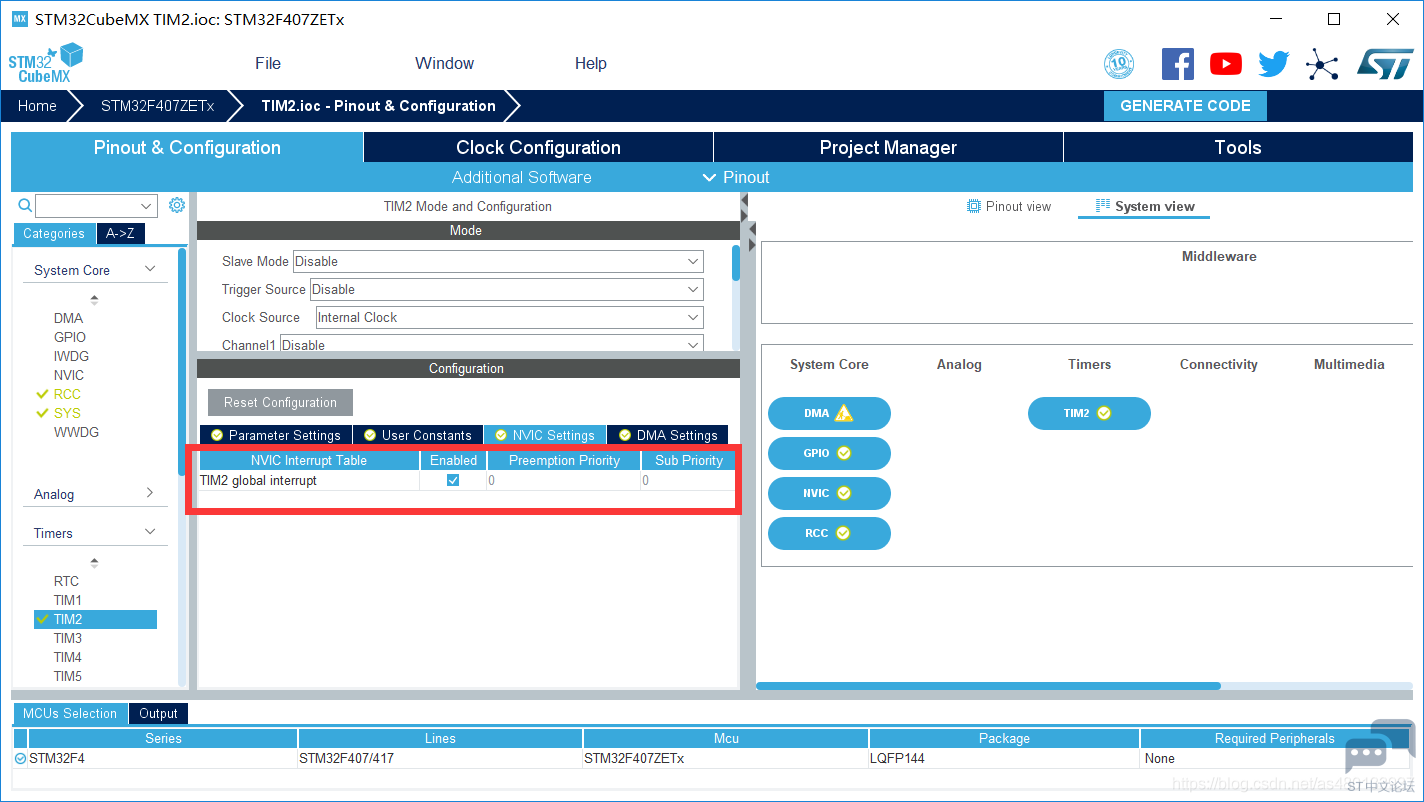
Task: Select TIM3 in the Timers list
Action: [68, 638]
